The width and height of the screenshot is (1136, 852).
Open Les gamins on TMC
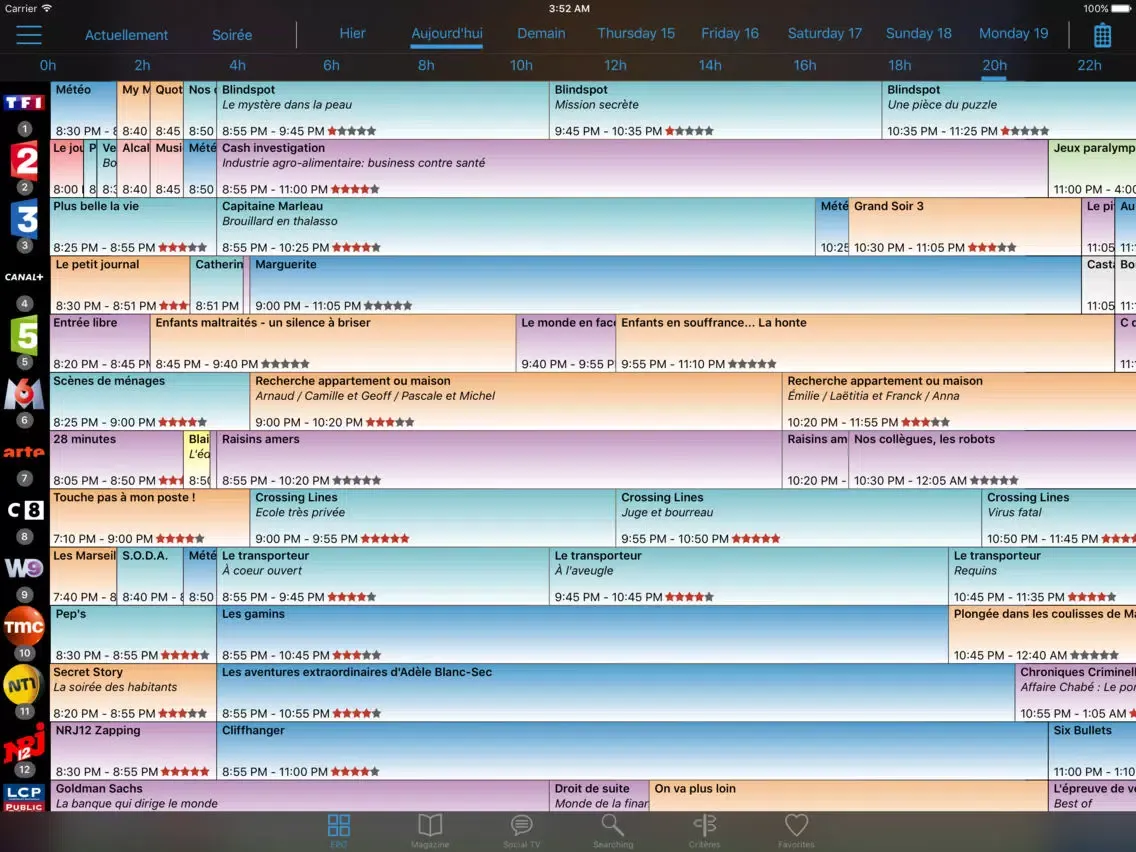click(x=582, y=634)
